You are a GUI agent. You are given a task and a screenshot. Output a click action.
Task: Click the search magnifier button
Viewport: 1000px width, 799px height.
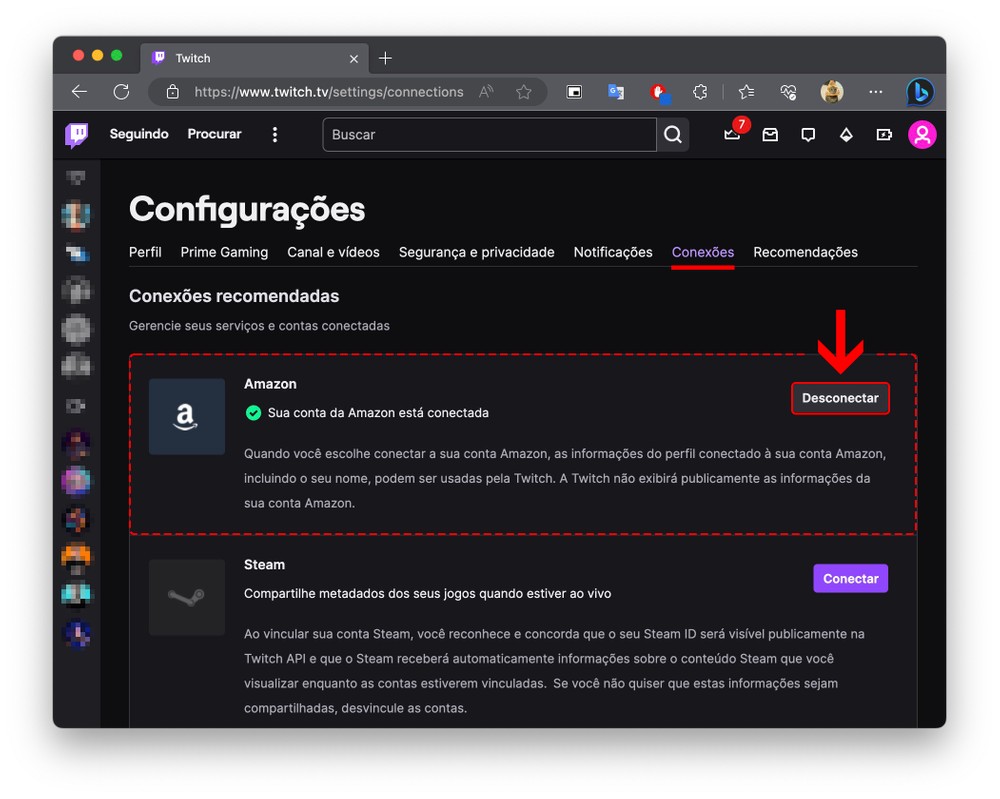pyautogui.click(x=673, y=134)
